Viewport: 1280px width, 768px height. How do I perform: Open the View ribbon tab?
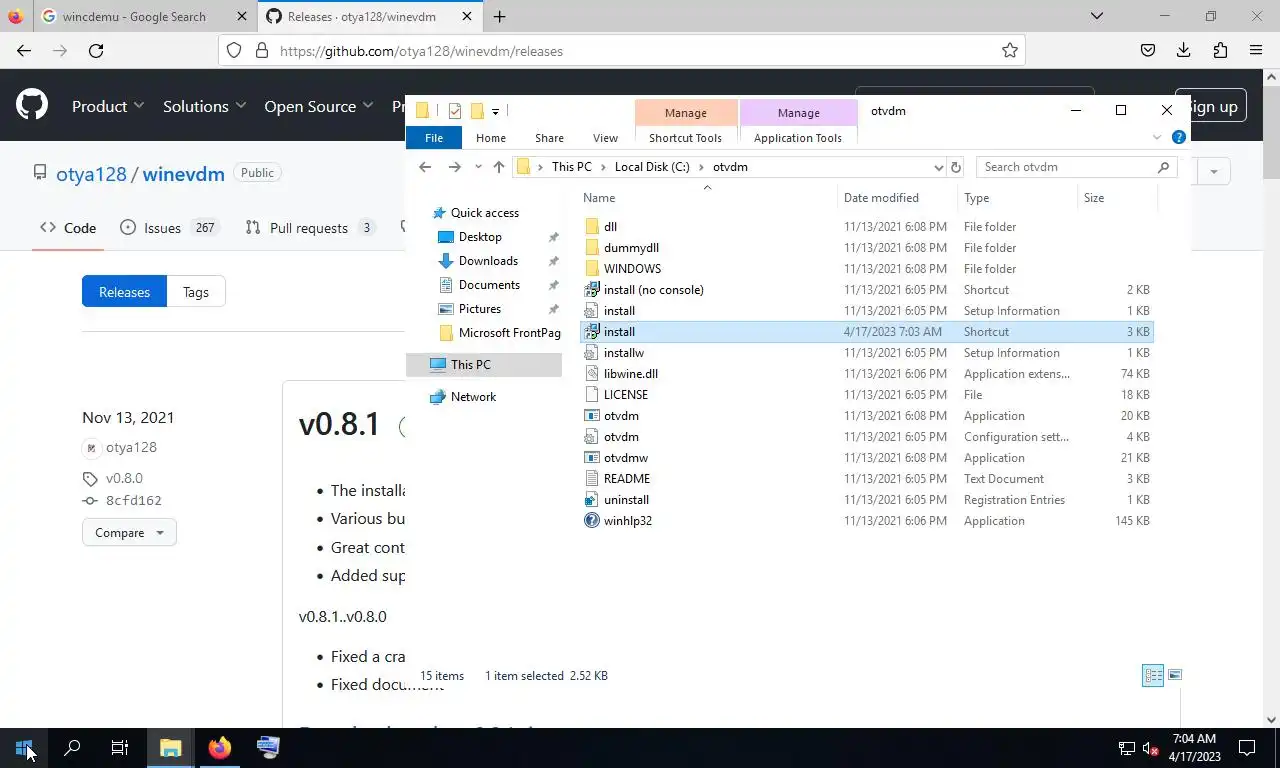[605, 137]
